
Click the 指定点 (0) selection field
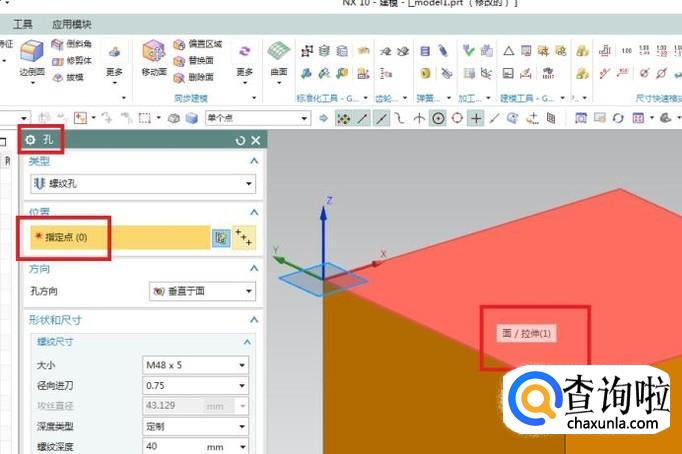[x=115, y=237]
